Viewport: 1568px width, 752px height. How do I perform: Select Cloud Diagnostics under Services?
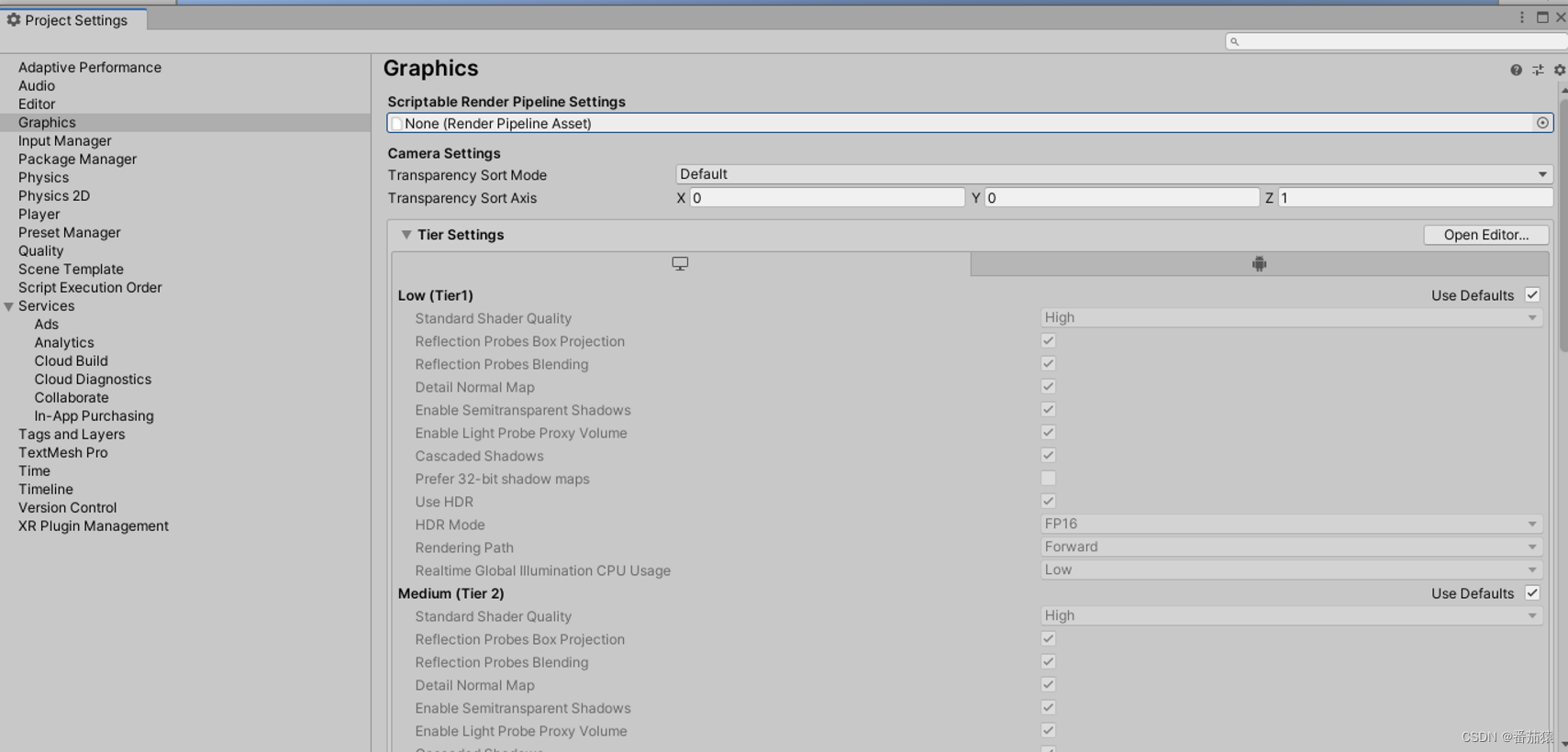pyautogui.click(x=93, y=379)
